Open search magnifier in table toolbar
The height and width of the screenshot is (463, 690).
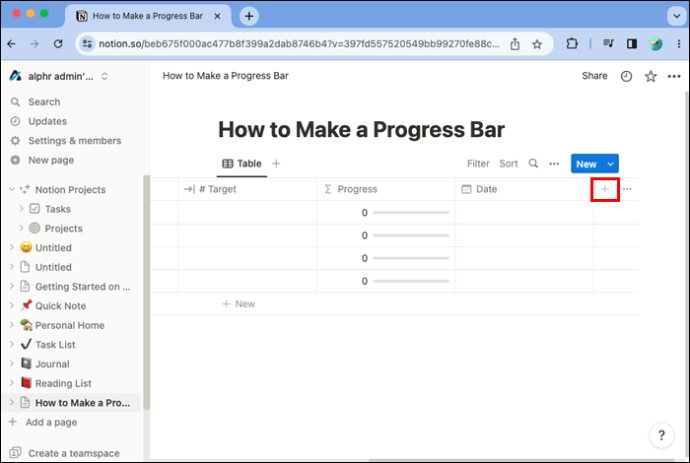point(533,164)
